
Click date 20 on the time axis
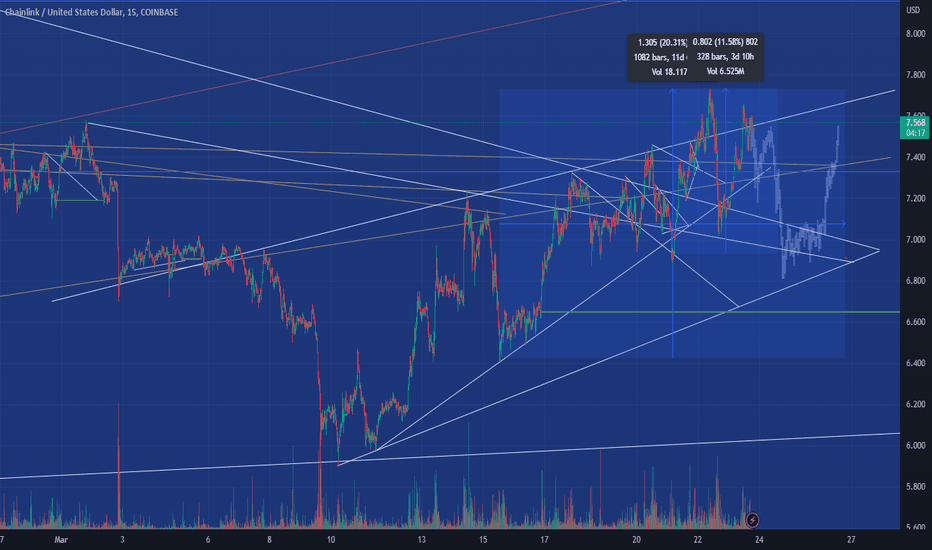(x=637, y=540)
